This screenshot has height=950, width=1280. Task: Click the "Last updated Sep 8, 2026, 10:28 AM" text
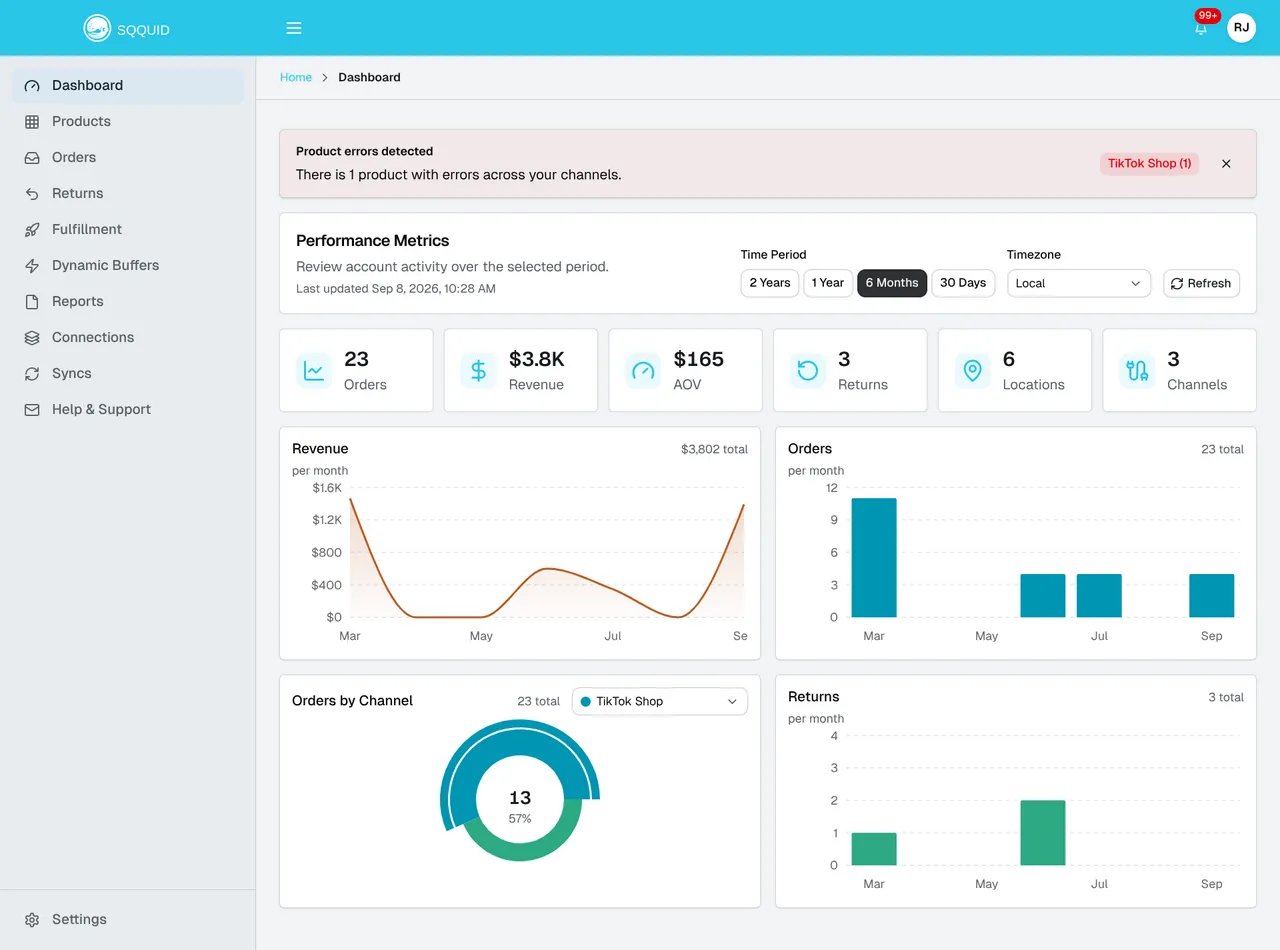coord(396,288)
